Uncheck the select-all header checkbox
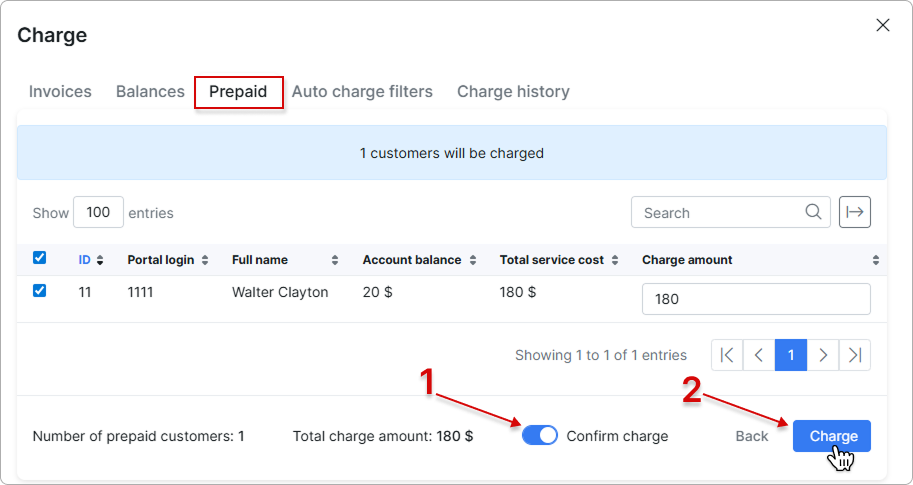The width and height of the screenshot is (913, 485). [40, 258]
